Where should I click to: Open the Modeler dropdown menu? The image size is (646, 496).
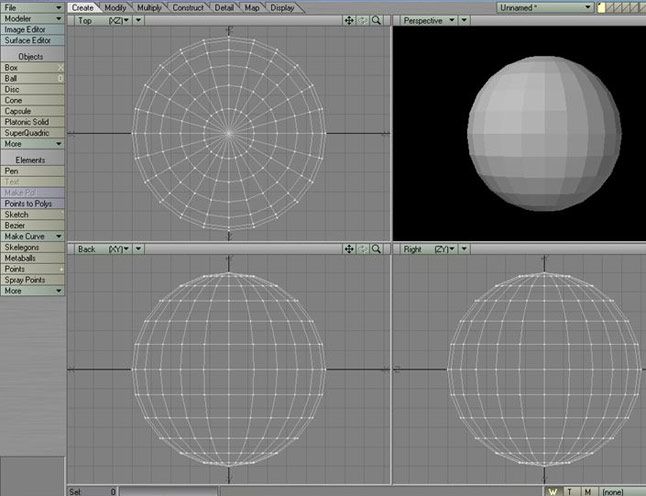(x=33, y=19)
